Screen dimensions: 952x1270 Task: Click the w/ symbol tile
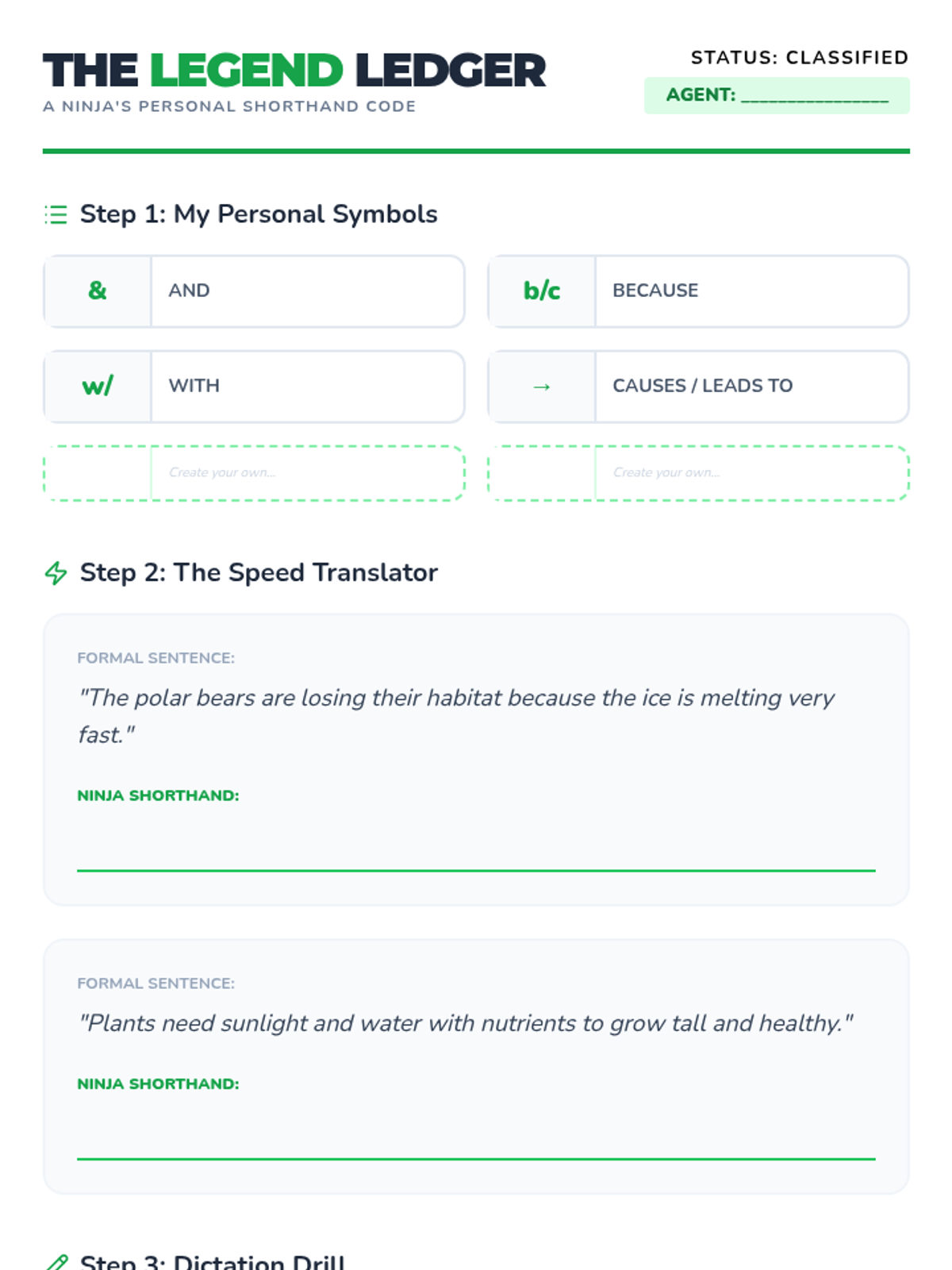coord(98,386)
